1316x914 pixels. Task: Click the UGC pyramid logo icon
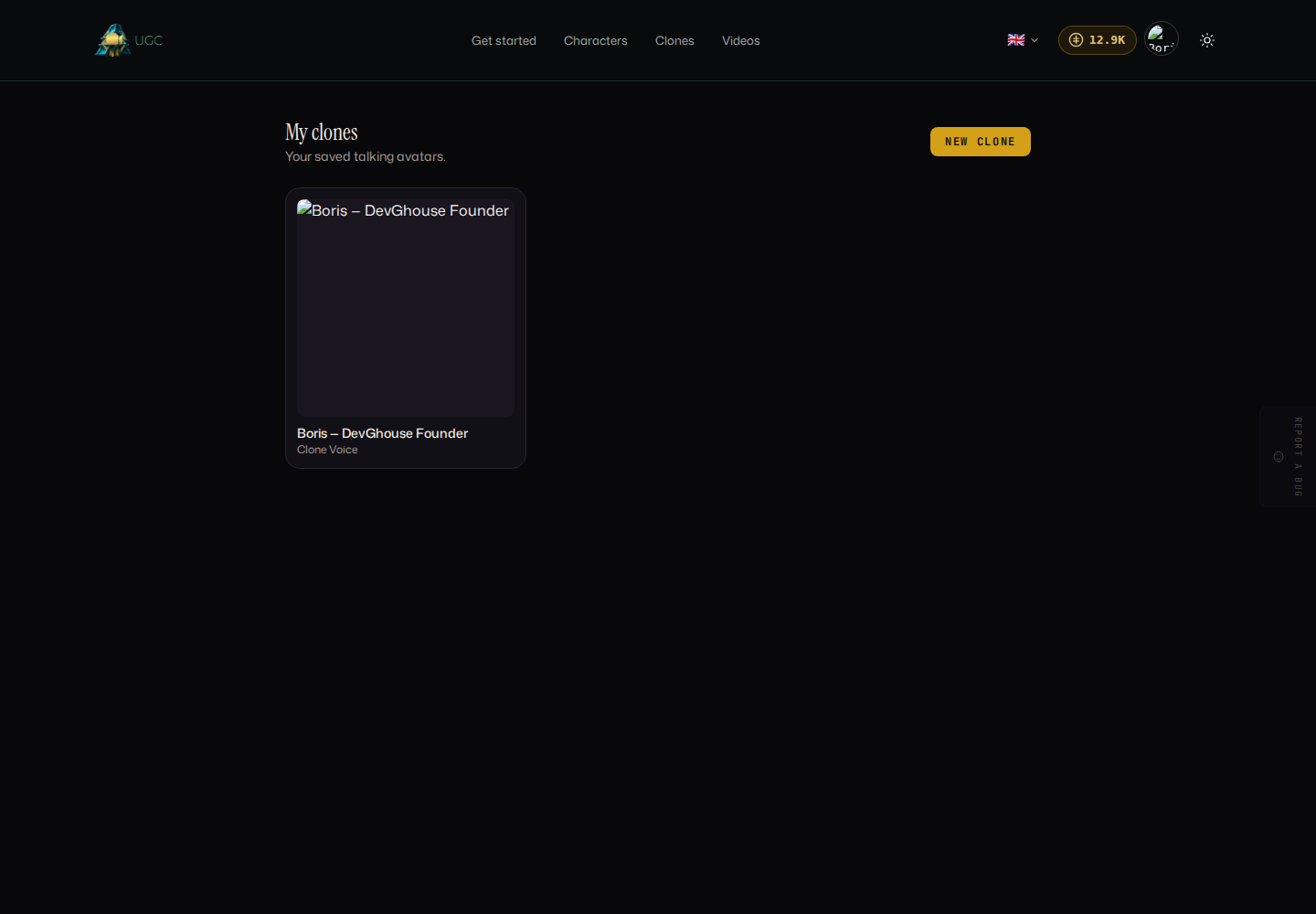click(x=113, y=40)
